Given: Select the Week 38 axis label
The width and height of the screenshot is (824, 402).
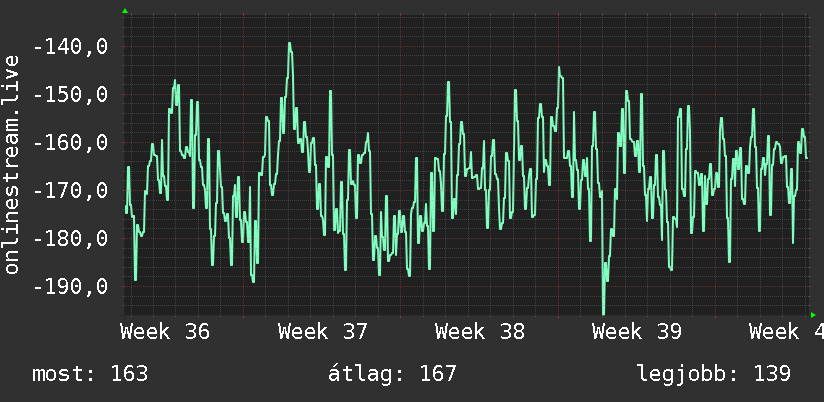Looking at the screenshot, I should point(480,332).
